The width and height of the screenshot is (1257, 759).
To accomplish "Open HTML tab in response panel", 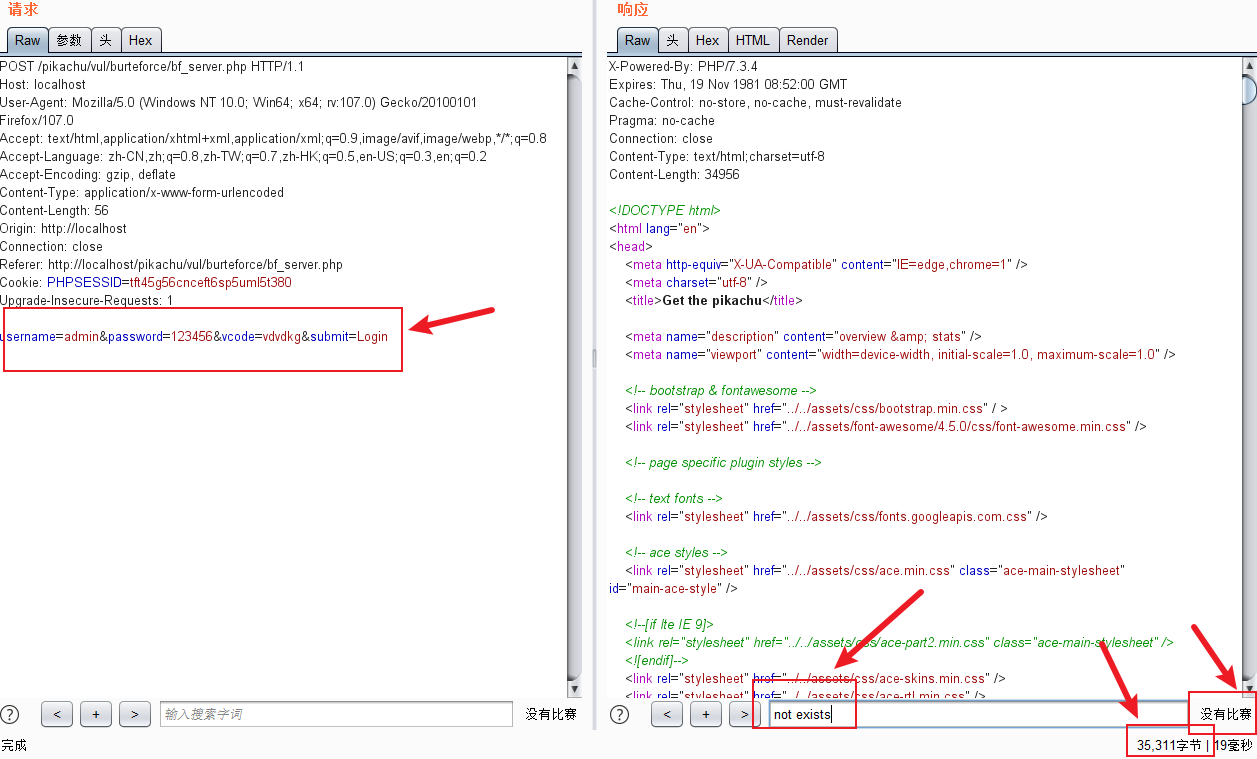I will click(x=753, y=40).
